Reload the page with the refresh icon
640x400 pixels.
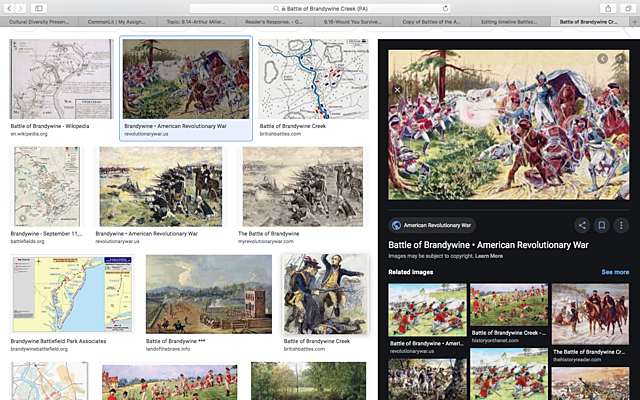pyautogui.click(x=445, y=8)
